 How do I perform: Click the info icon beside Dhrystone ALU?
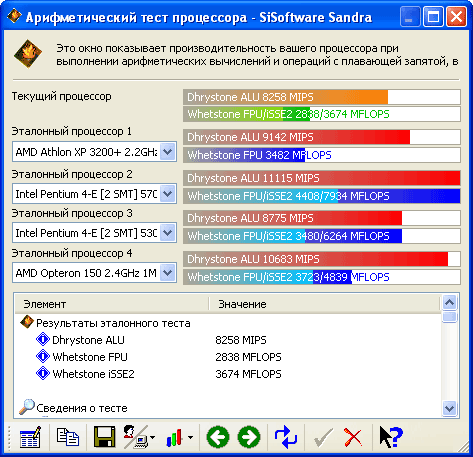click(x=43, y=339)
